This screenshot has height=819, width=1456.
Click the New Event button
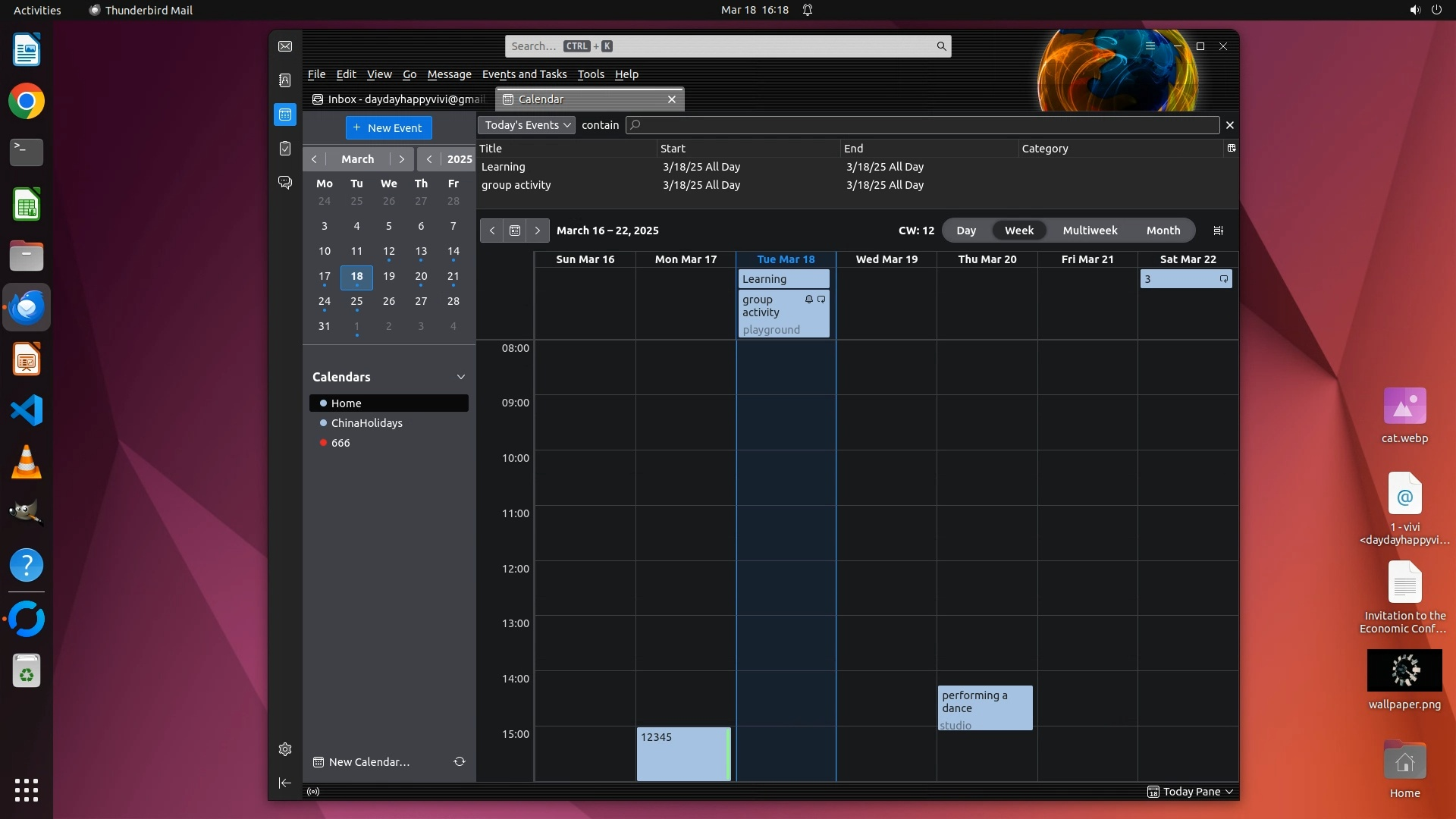click(x=388, y=127)
